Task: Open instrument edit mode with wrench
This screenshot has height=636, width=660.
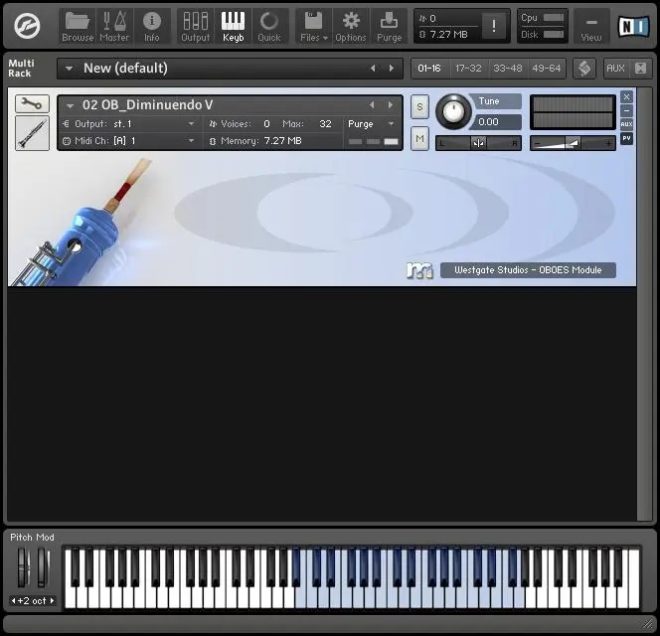Action: tap(32, 104)
